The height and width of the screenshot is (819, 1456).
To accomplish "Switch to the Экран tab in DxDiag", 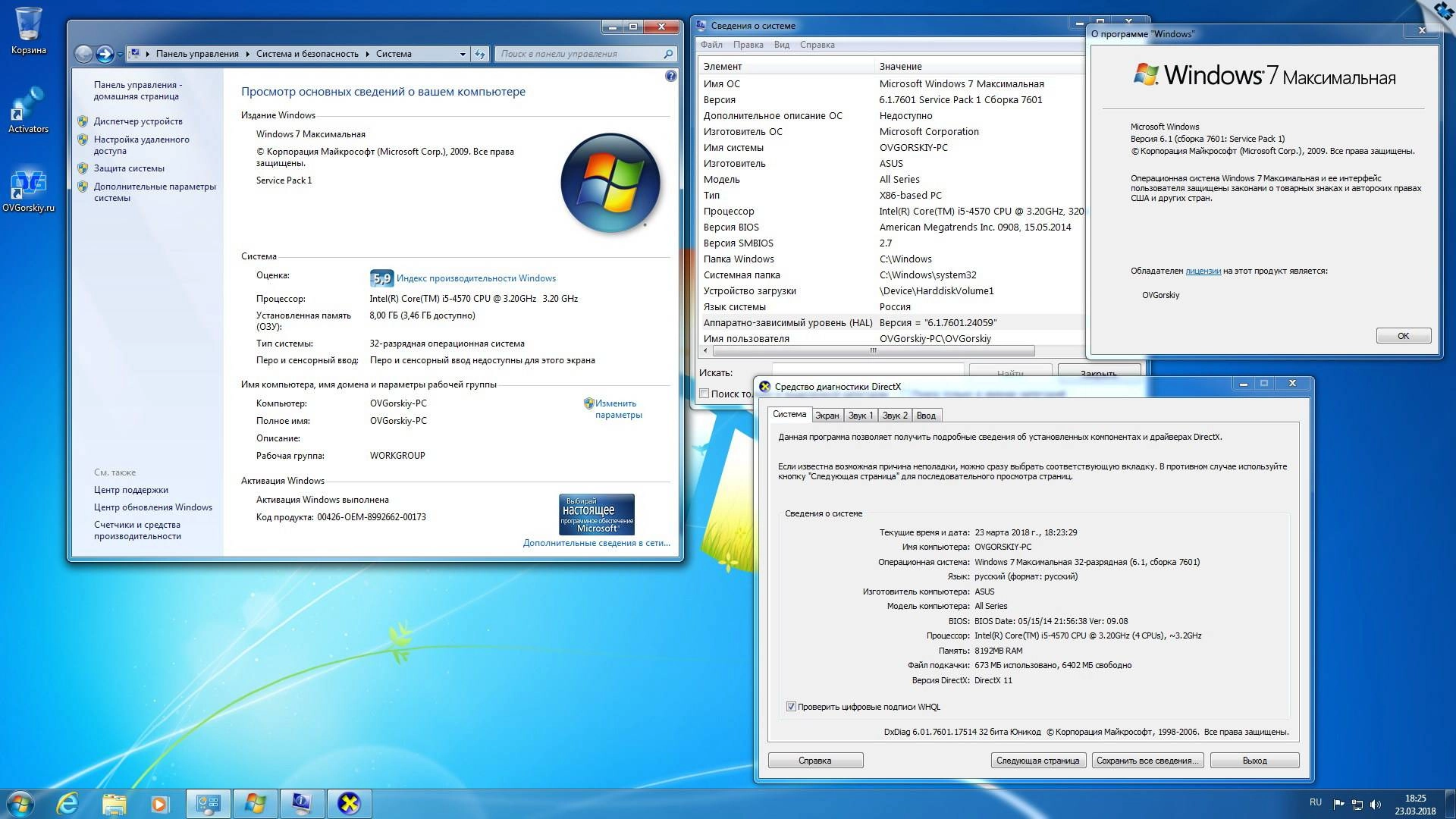I will (x=827, y=415).
